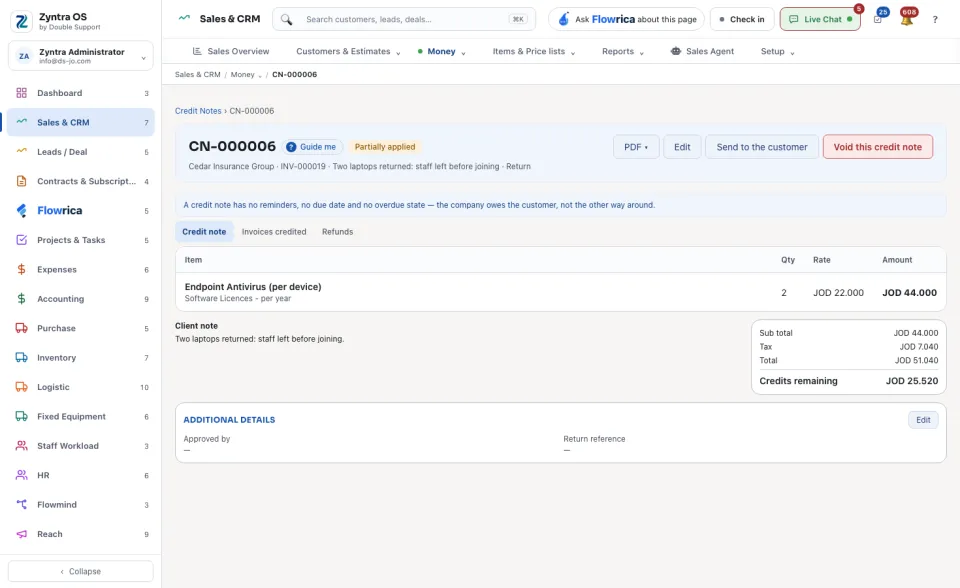The height and width of the screenshot is (588, 960).
Task: Click the Guide me button
Action: 312,147
